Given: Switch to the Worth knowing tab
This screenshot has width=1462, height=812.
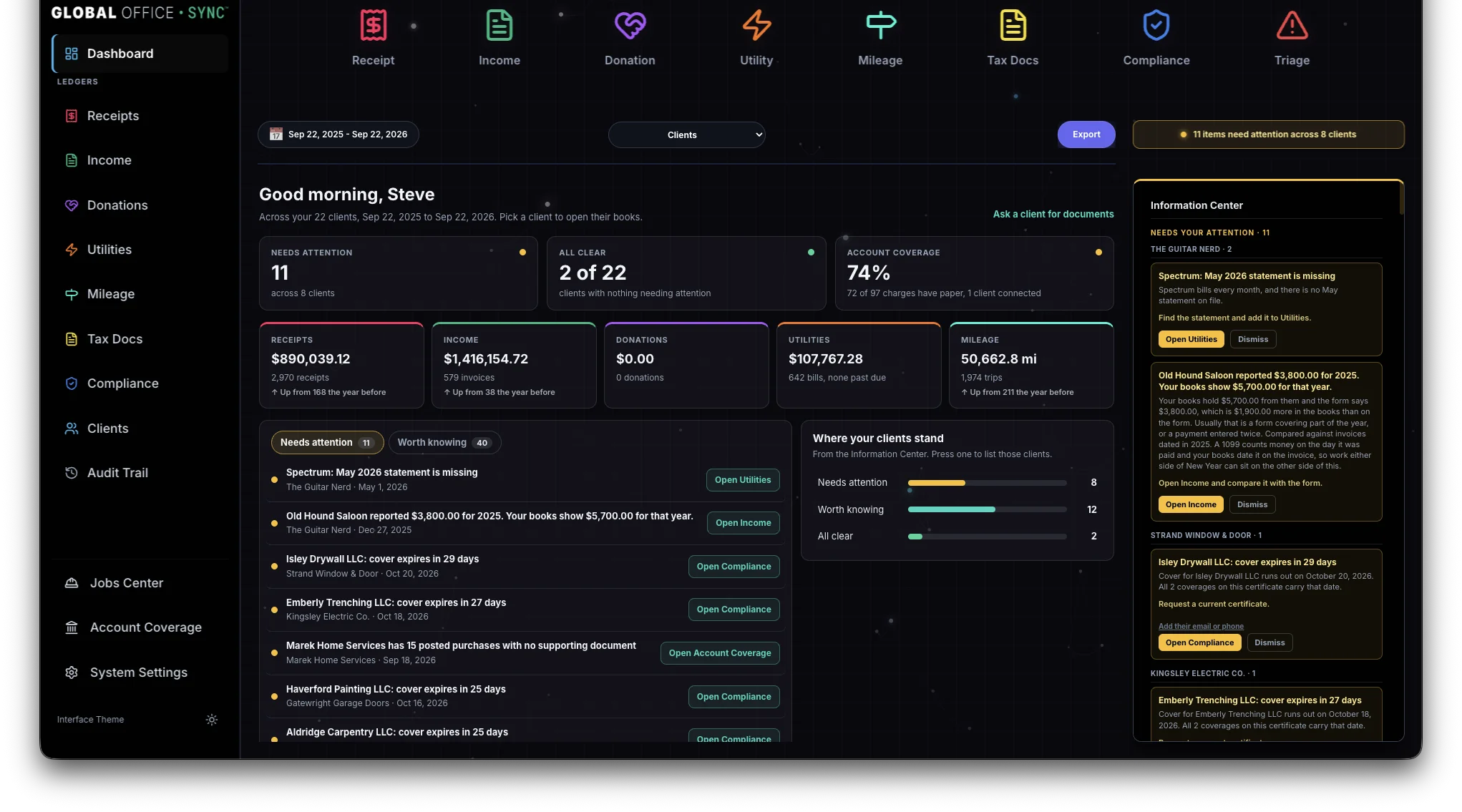Looking at the screenshot, I should 444,443.
